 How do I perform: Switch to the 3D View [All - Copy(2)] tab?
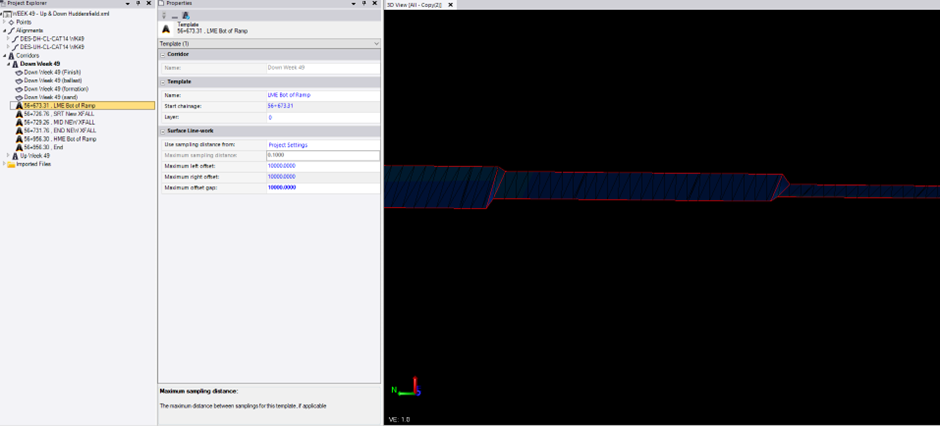point(415,5)
